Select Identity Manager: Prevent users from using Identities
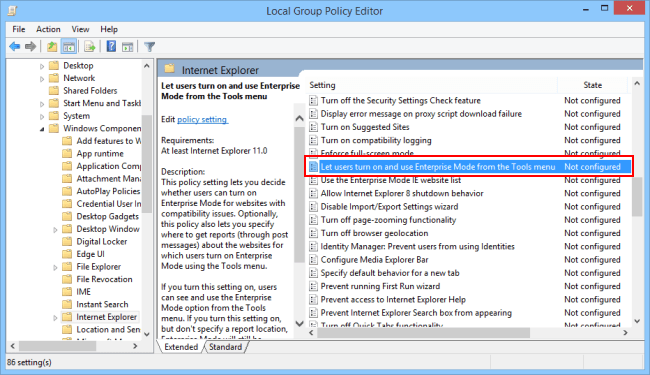This screenshot has width=650, height=375. pos(417,247)
